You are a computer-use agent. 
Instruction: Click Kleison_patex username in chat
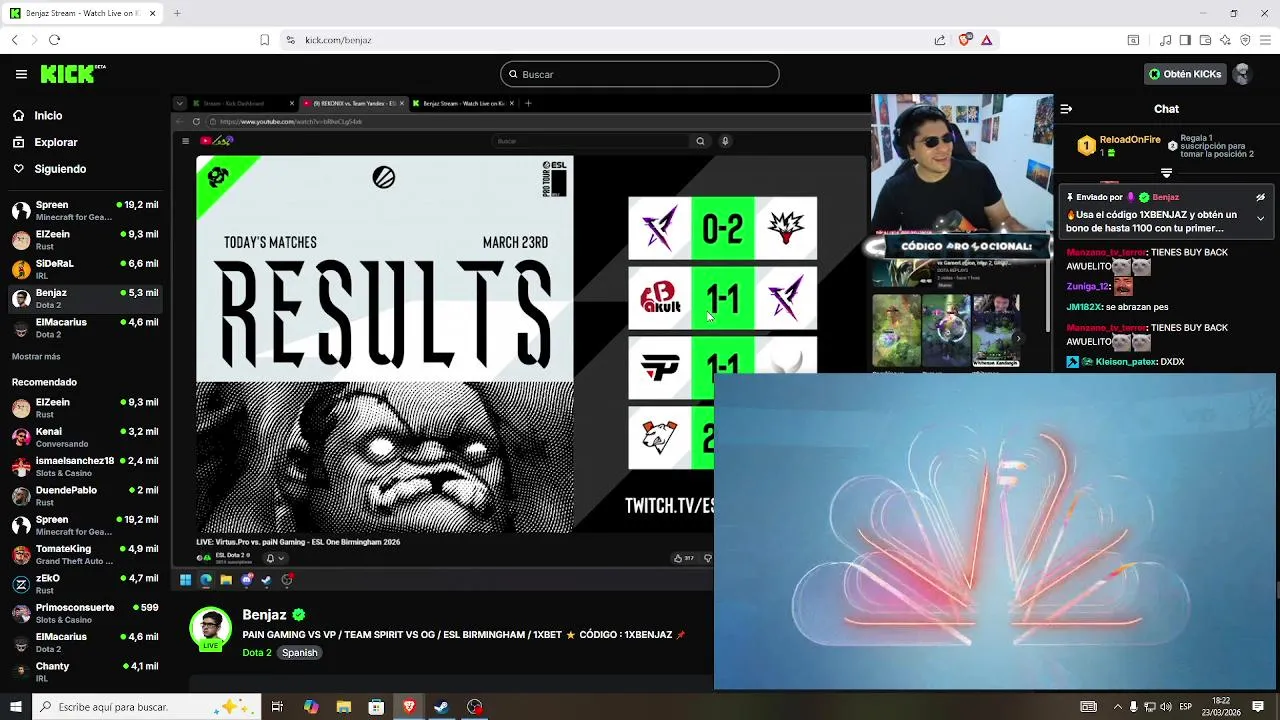pyautogui.click(x=1125, y=362)
